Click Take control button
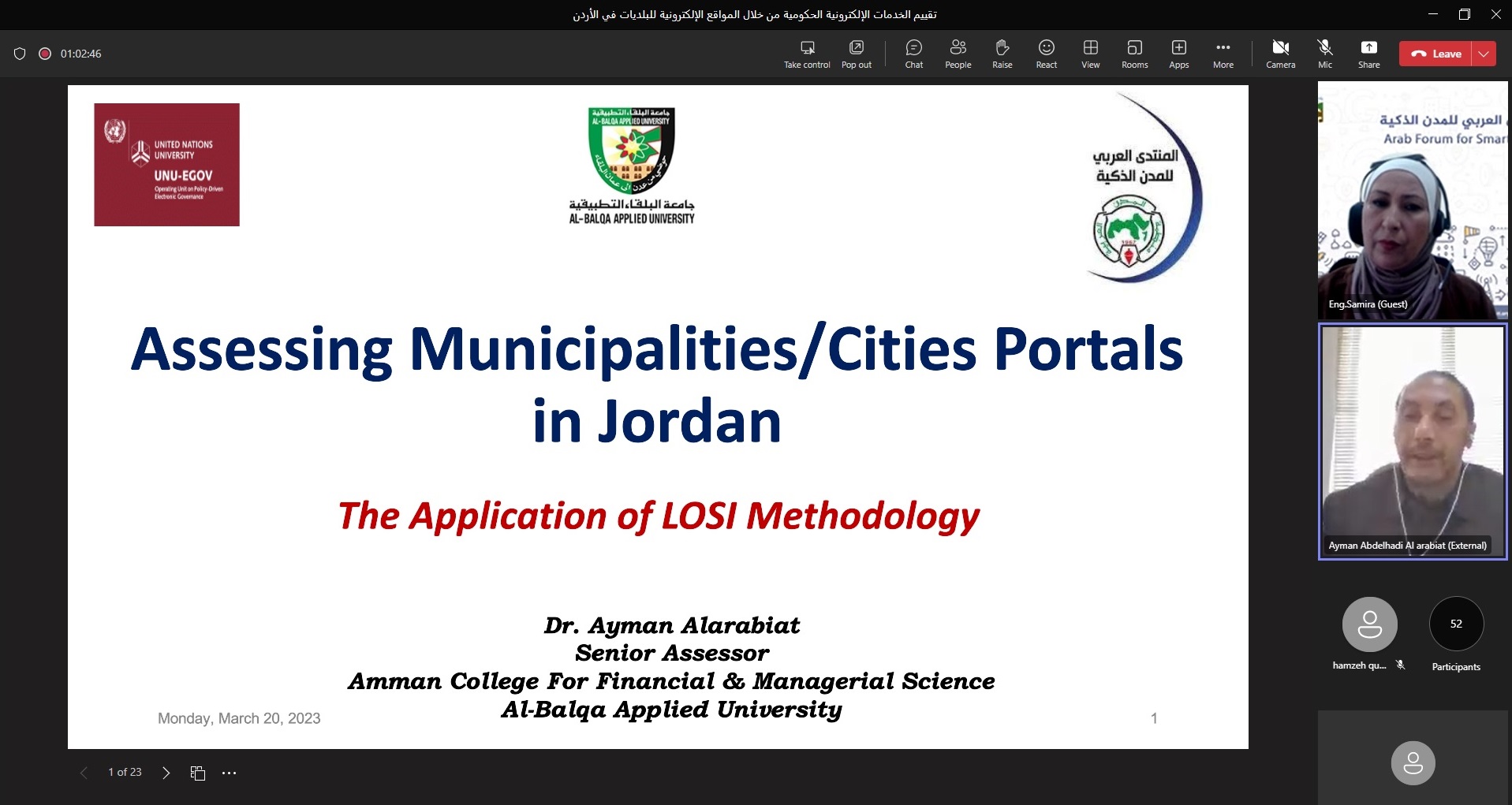This screenshot has height=805, width=1512. click(x=807, y=54)
